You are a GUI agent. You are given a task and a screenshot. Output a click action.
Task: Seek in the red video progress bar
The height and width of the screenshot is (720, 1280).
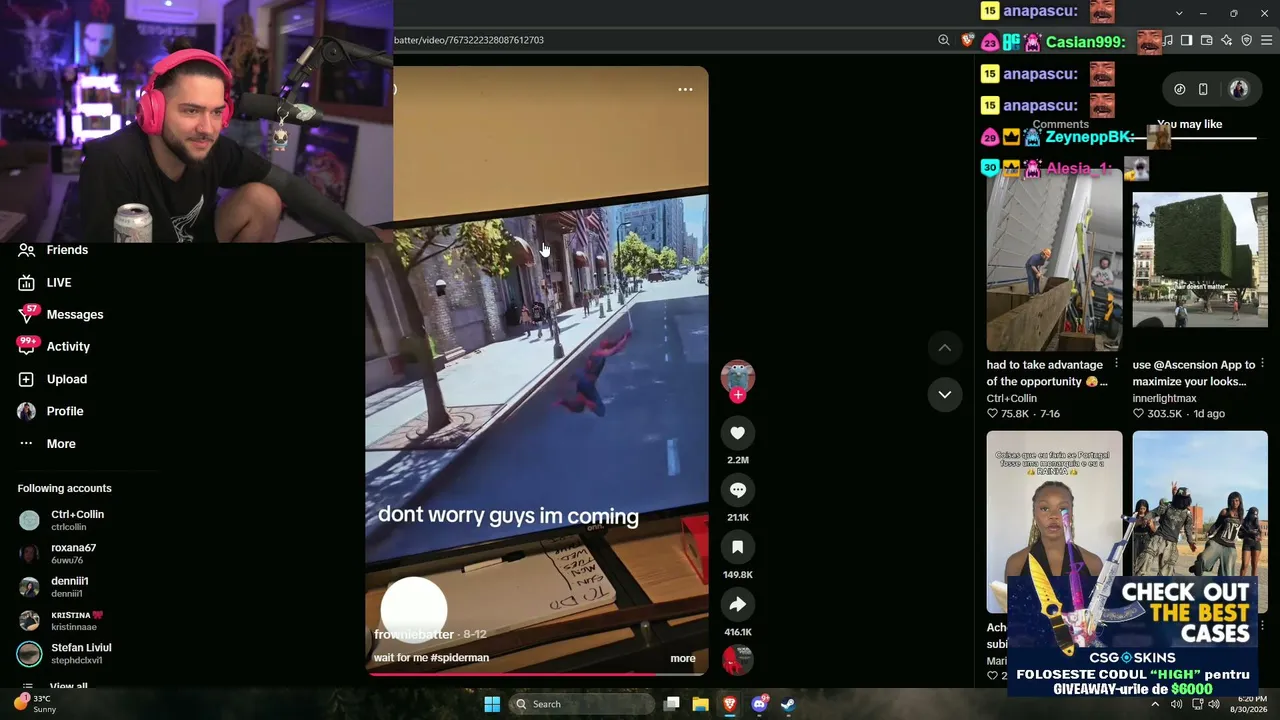tap(536, 674)
